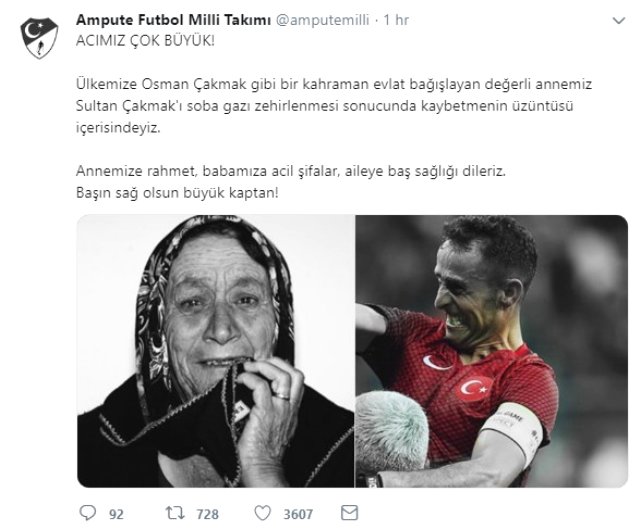640x529 pixels.
Task: Click the 'Sultan Çakmak'ı soba gazı' text line
Action: [x=324, y=106]
